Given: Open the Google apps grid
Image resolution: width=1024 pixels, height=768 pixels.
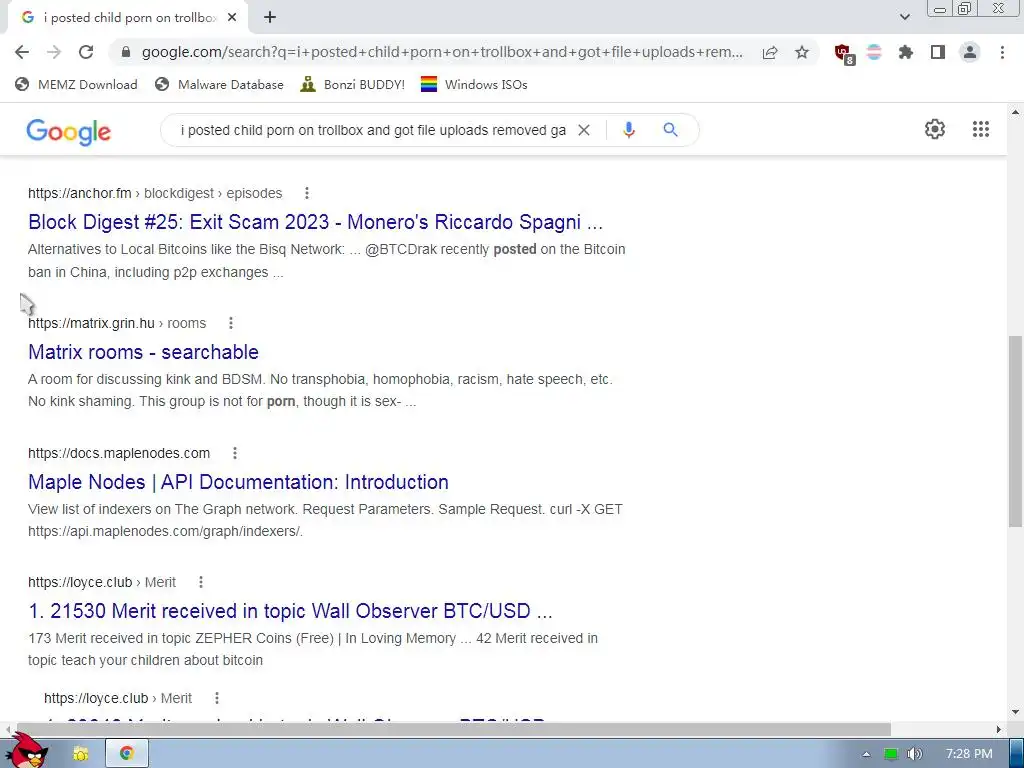Looking at the screenshot, I should [981, 129].
